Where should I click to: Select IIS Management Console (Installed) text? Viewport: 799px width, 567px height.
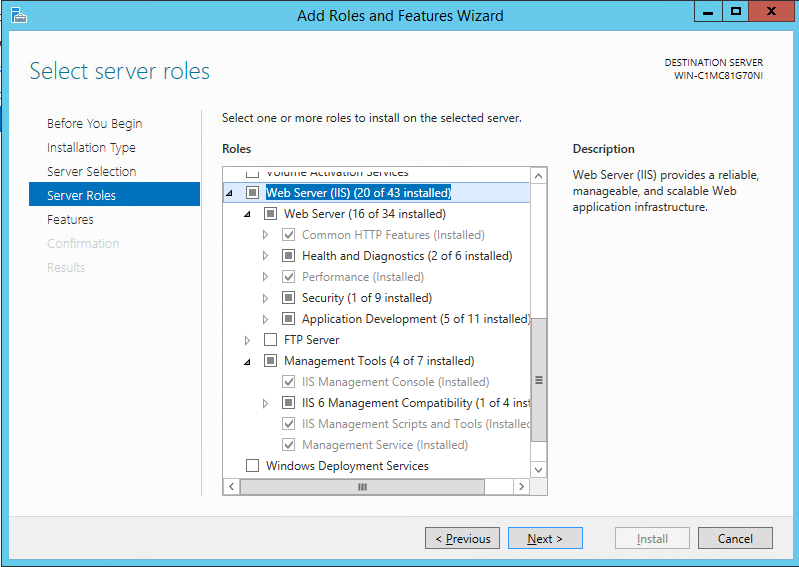tap(395, 382)
